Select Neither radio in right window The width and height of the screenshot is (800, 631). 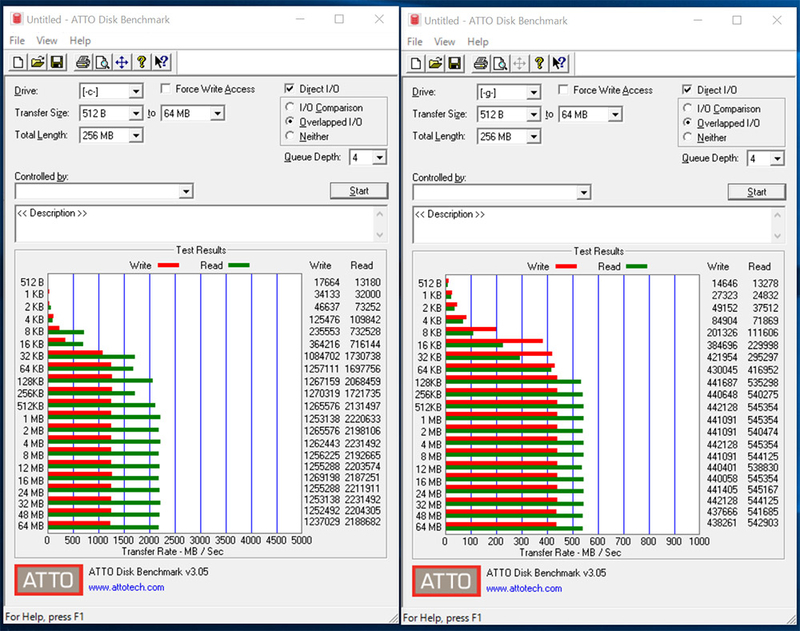pyautogui.click(x=688, y=137)
